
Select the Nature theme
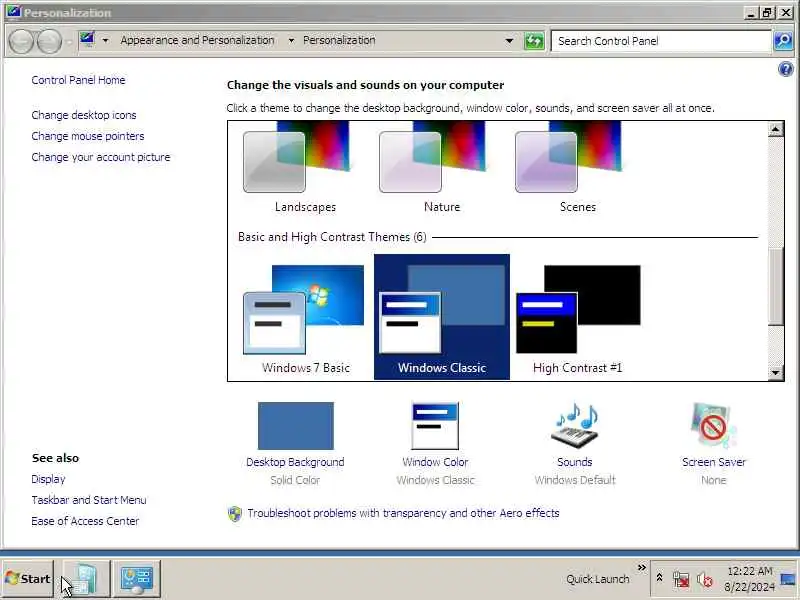point(442,168)
